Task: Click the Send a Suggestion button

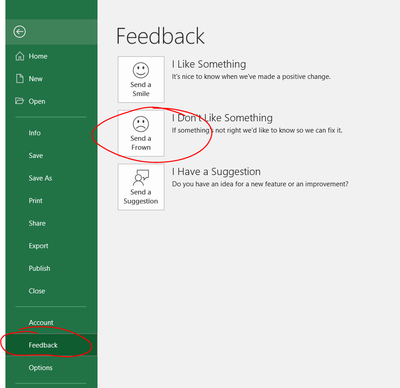Action: click(141, 187)
